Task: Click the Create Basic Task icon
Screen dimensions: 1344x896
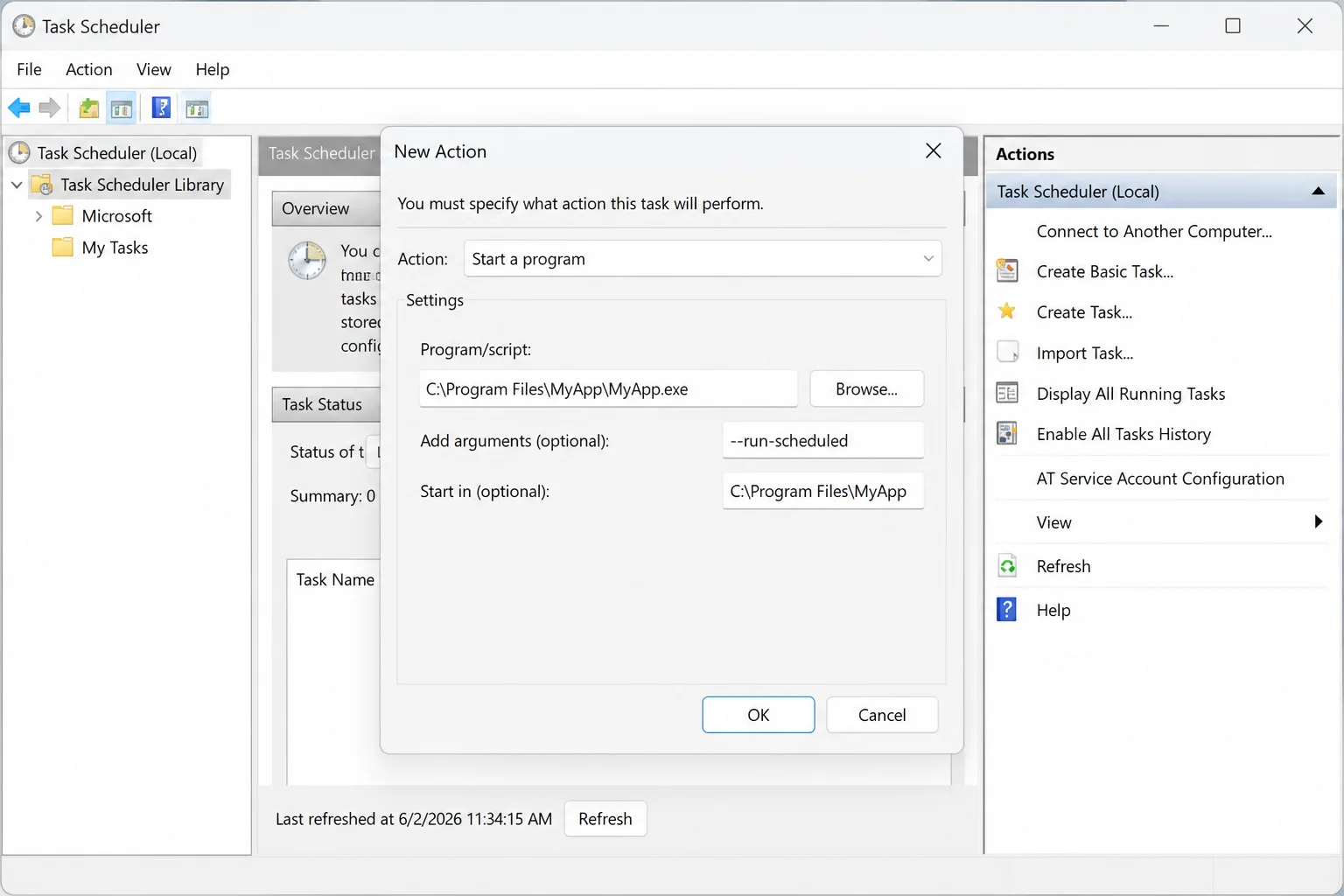Action: coord(1007,270)
